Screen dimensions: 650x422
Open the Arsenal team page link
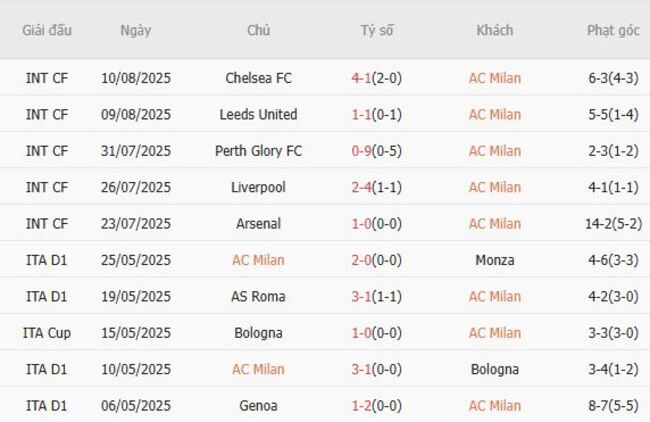click(x=258, y=223)
